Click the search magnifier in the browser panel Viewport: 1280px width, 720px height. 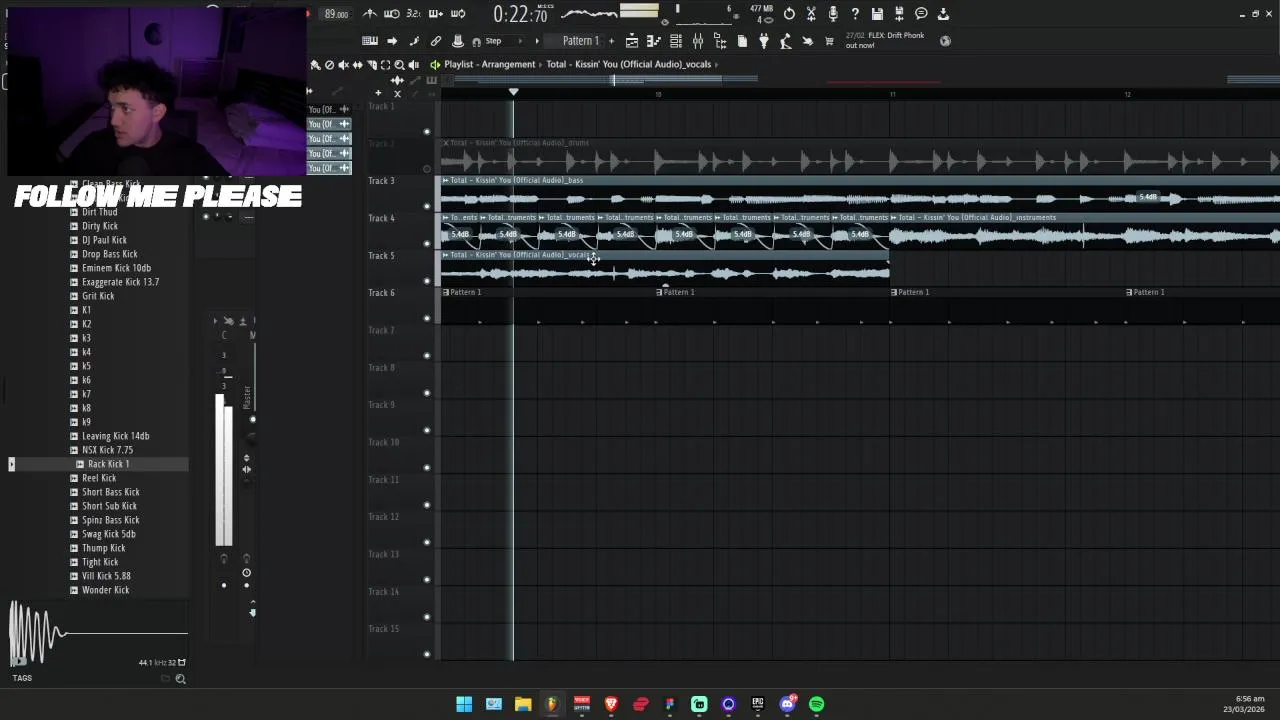180,679
